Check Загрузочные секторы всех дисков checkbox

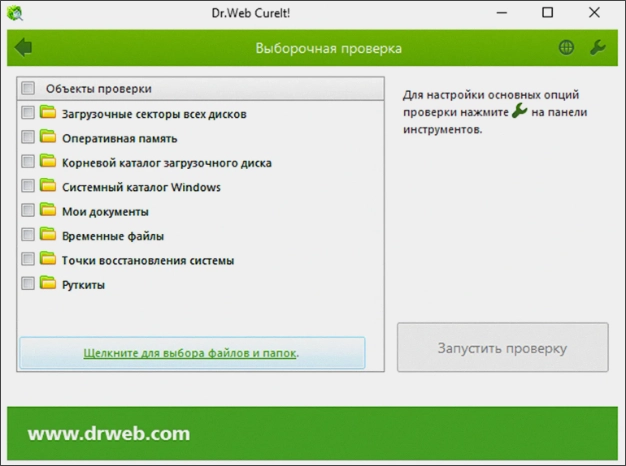tap(28, 113)
